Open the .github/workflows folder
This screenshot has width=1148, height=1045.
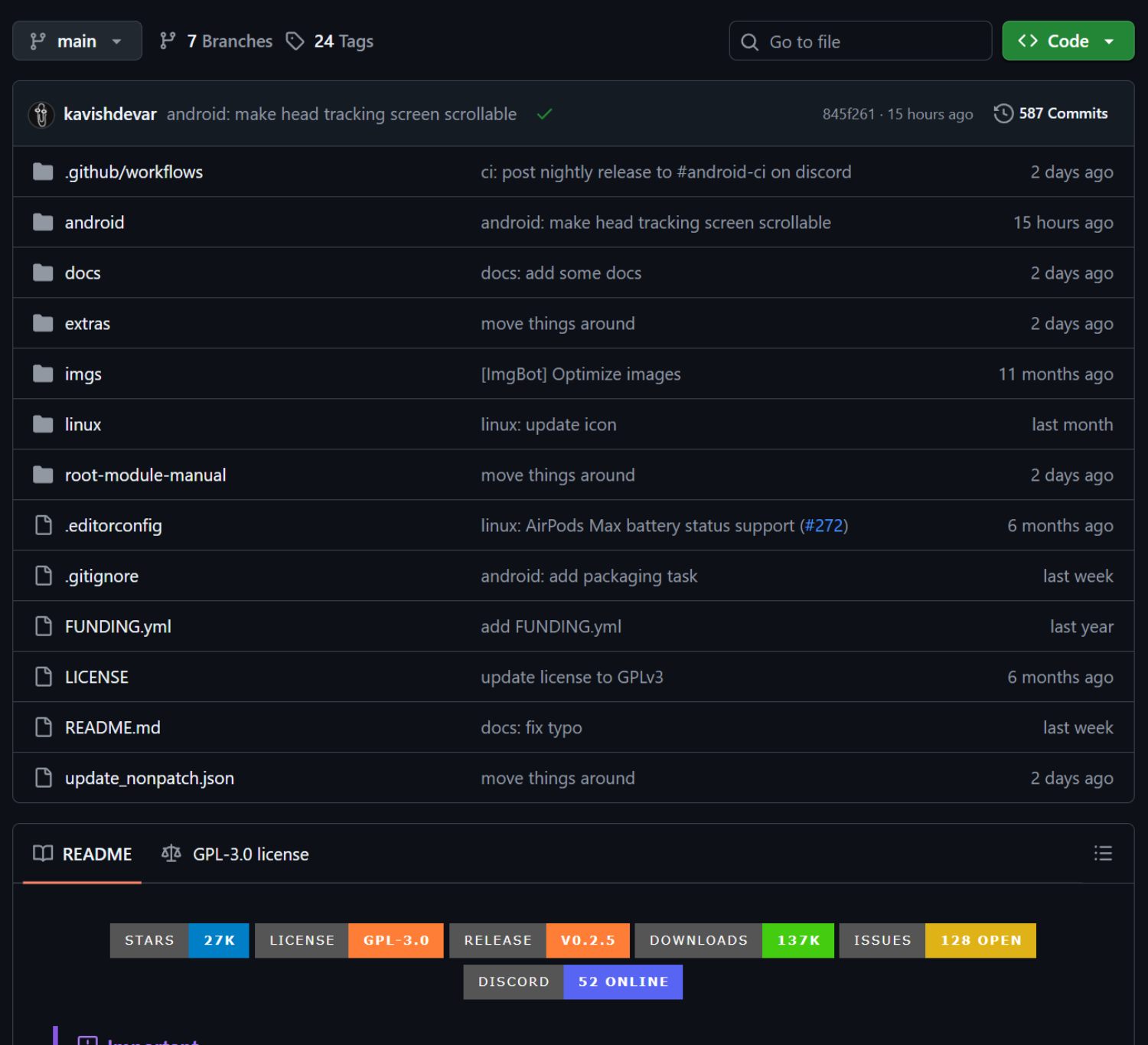click(x=134, y=172)
